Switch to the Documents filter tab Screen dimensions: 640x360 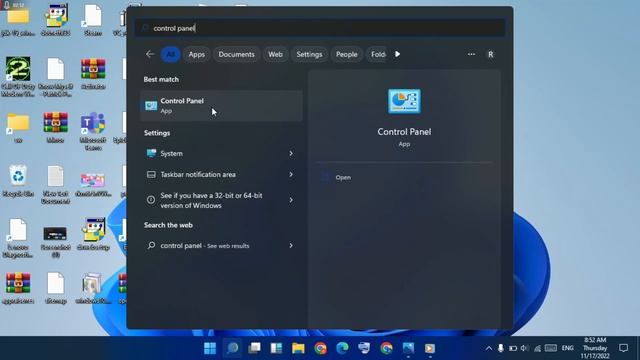236,54
